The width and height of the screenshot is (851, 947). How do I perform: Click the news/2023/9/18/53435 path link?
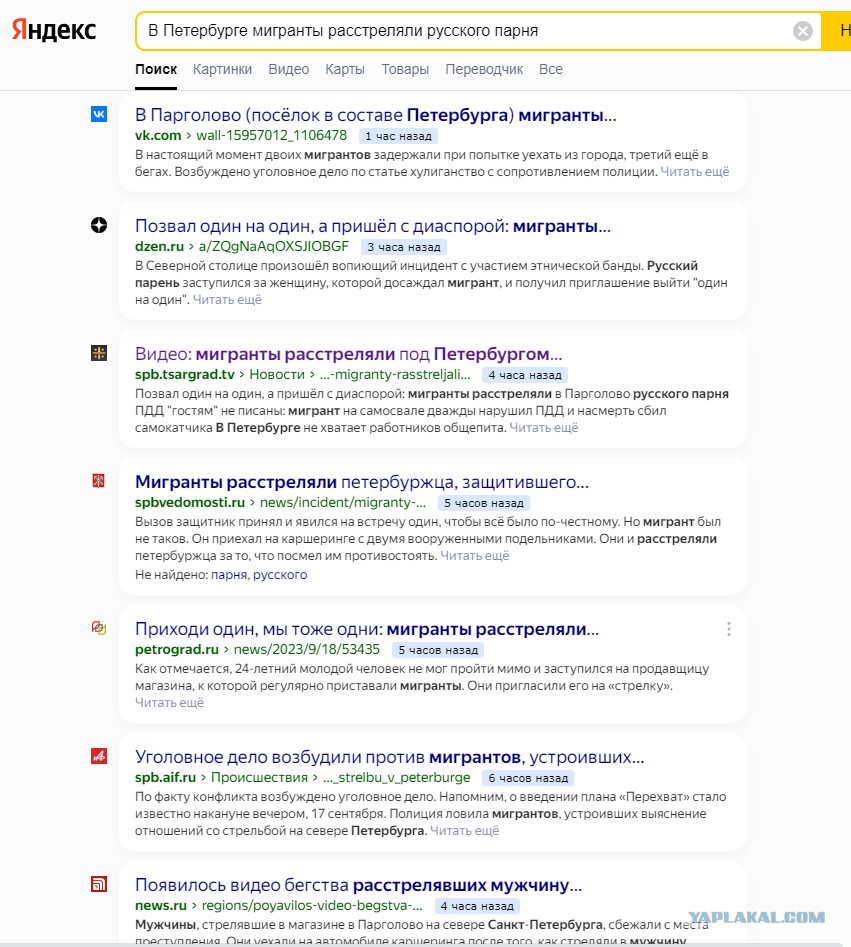307,650
